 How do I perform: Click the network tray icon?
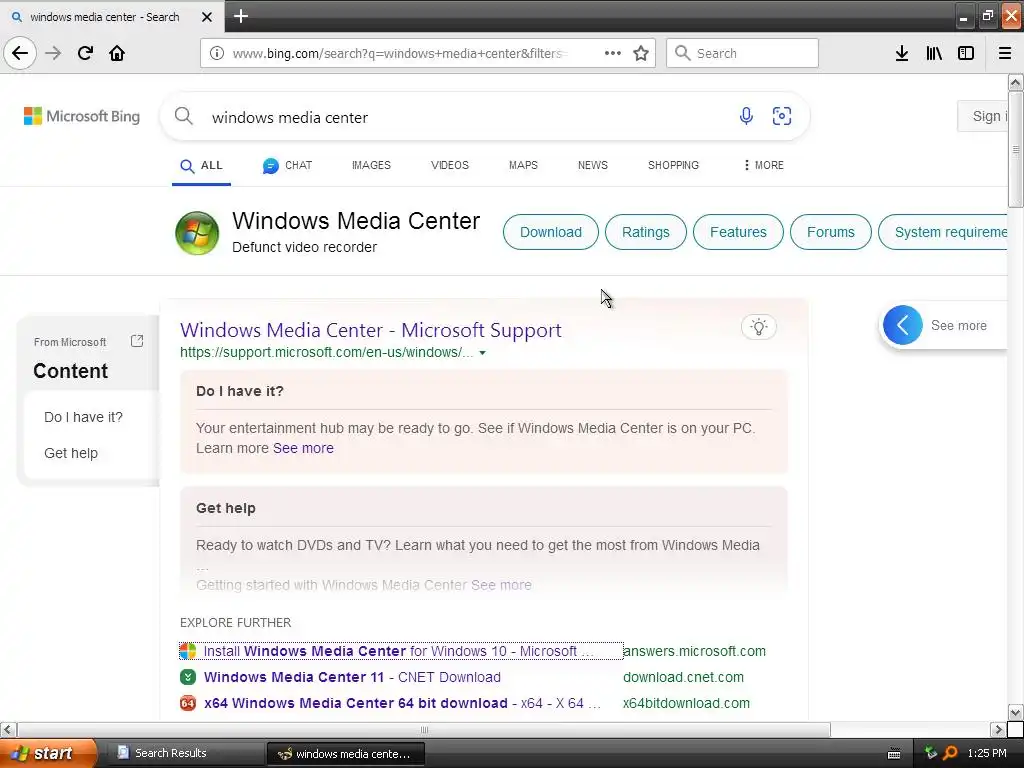click(x=931, y=753)
